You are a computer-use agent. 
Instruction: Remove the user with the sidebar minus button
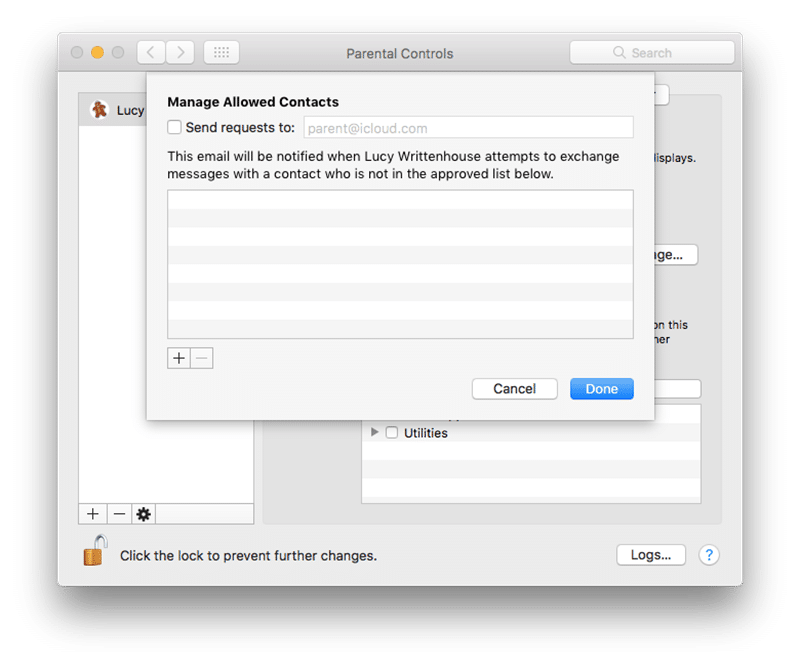pyautogui.click(x=118, y=514)
